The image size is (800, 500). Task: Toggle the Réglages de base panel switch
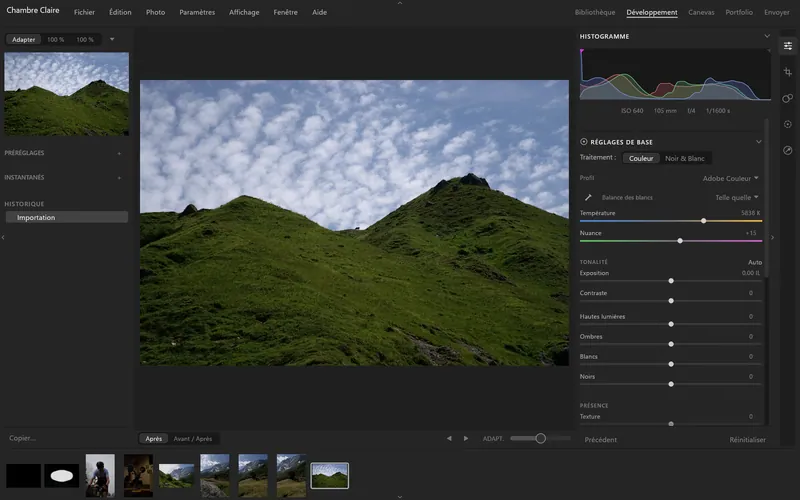tap(584, 142)
